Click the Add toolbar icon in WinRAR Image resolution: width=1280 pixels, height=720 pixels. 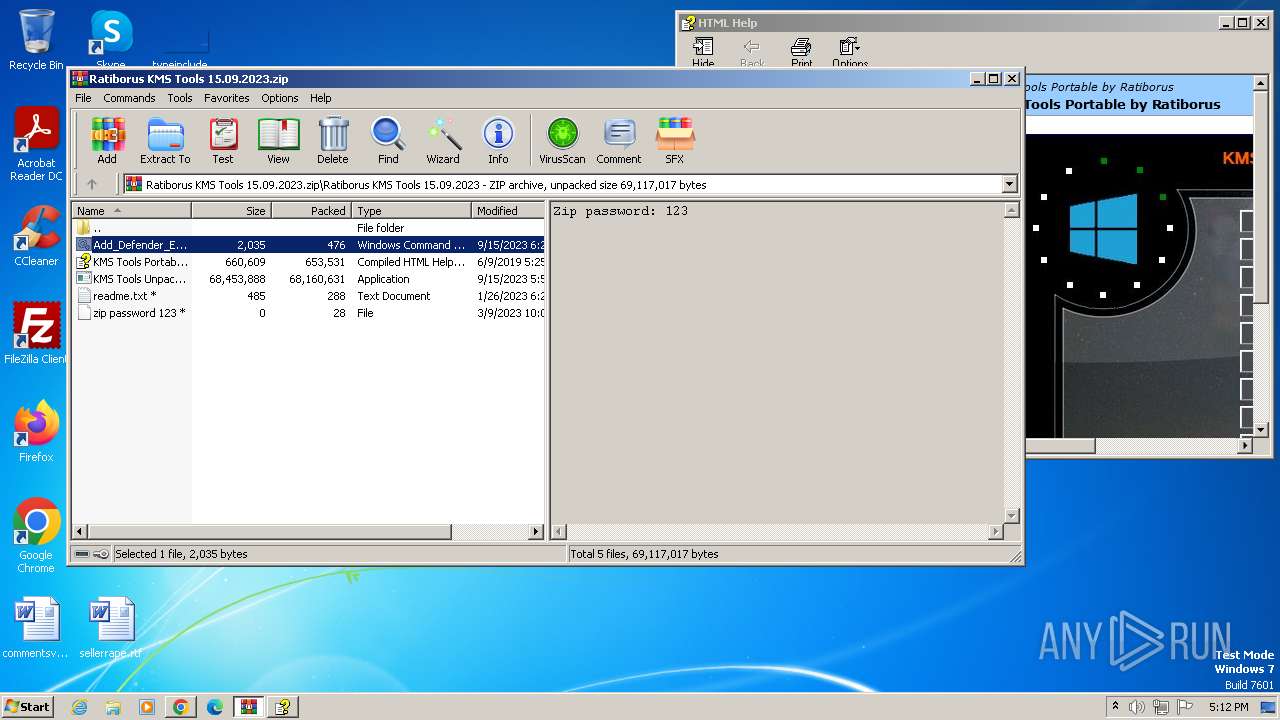click(x=107, y=140)
